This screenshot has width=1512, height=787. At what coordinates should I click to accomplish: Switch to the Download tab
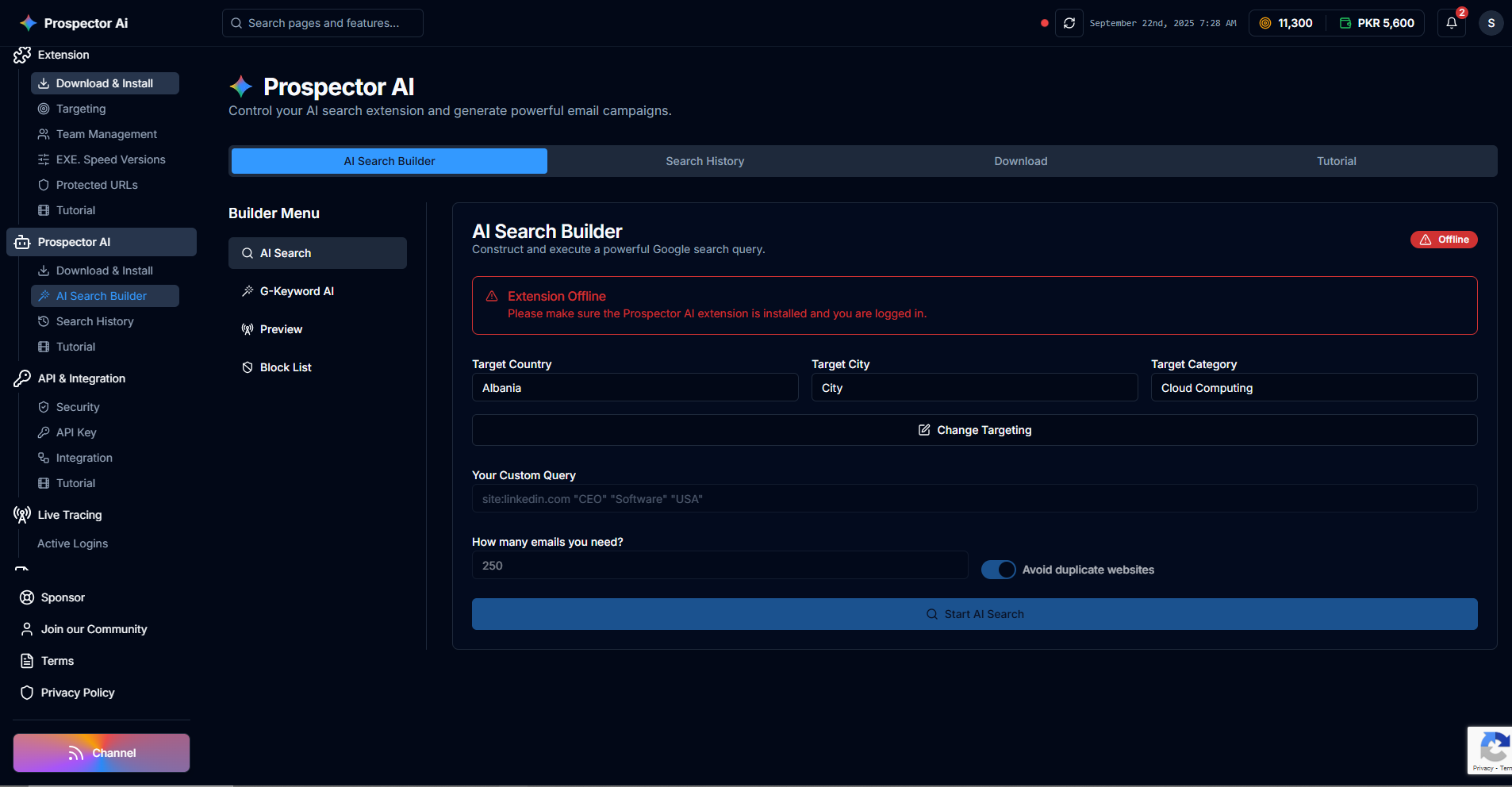[1020, 161]
